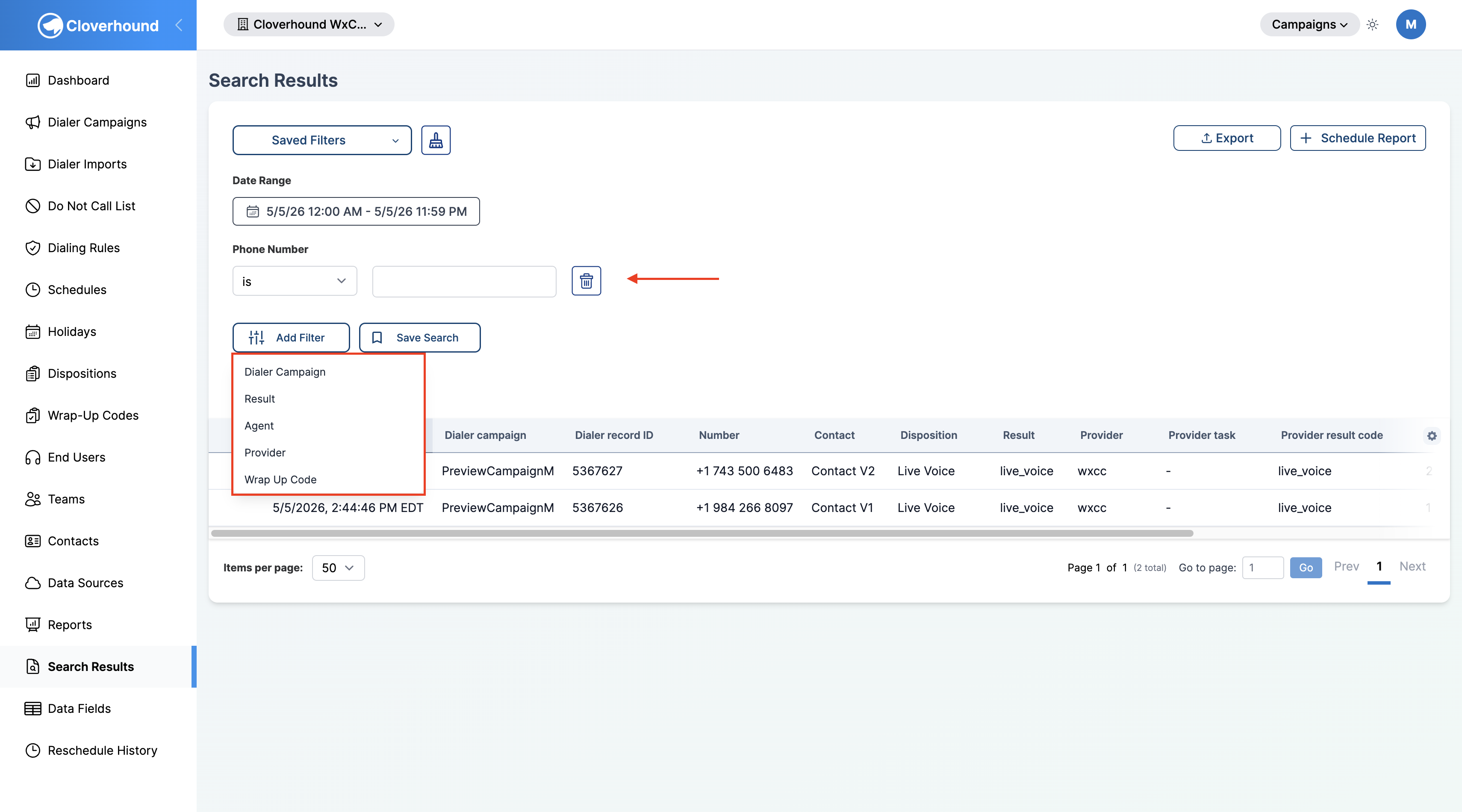The height and width of the screenshot is (812, 1462).
Task: Click the Provider result code column header
Action: (1332, 435)
